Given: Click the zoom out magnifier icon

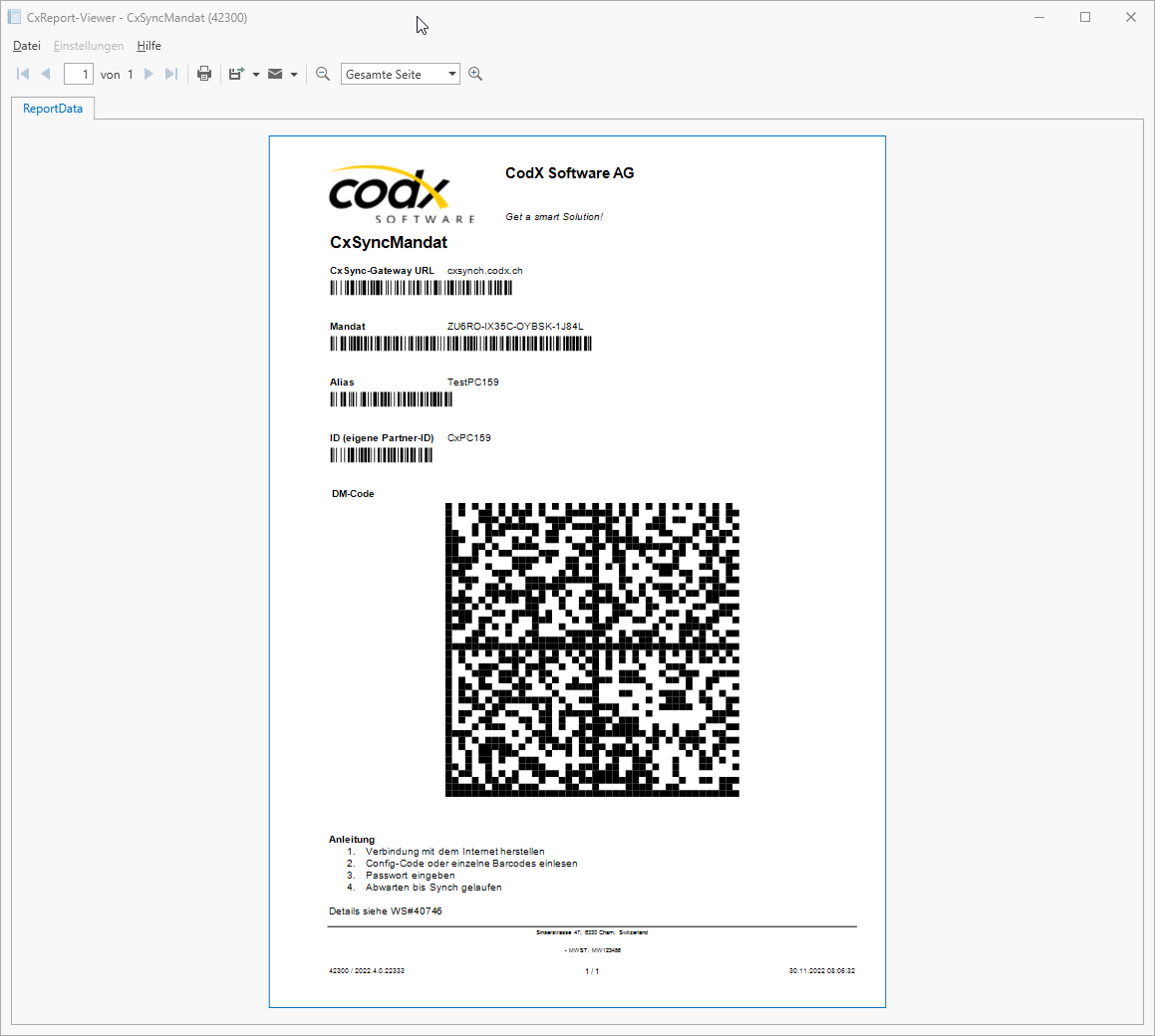Looking at the screenshot, I should [322, 73].
